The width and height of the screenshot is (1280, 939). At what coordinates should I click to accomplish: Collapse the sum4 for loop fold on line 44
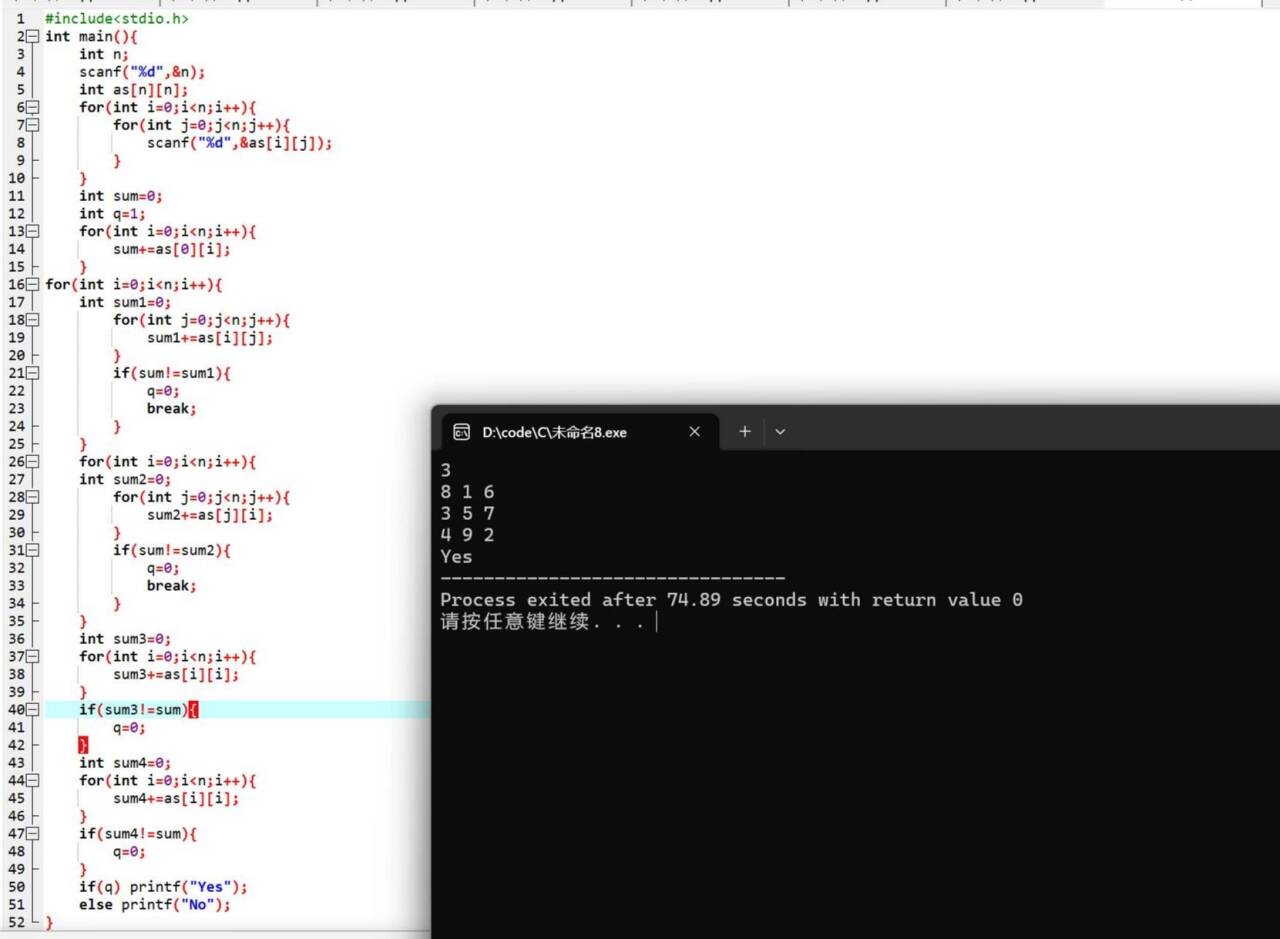33,780
